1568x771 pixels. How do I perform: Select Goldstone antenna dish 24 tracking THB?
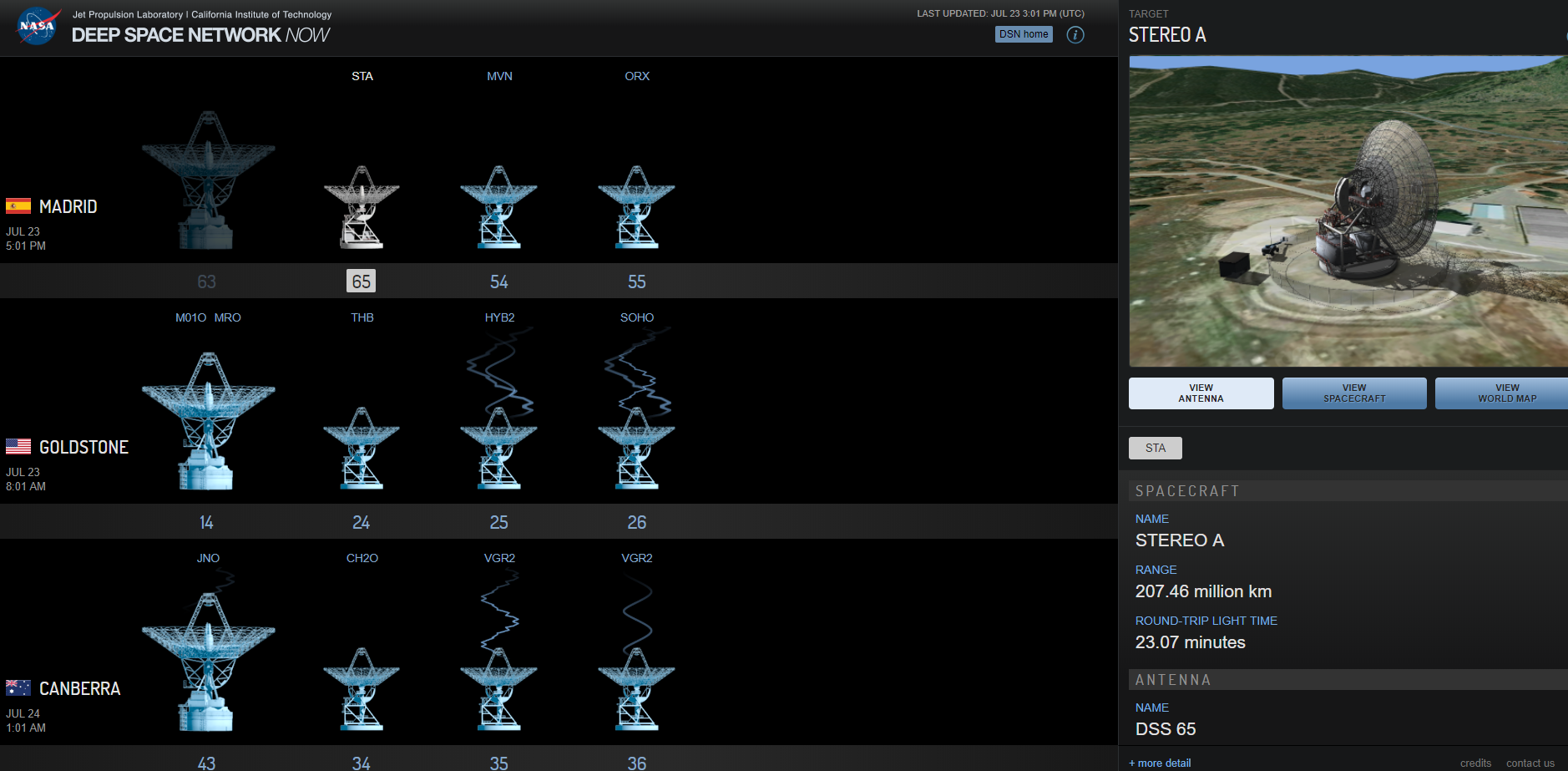coord(362,448)
